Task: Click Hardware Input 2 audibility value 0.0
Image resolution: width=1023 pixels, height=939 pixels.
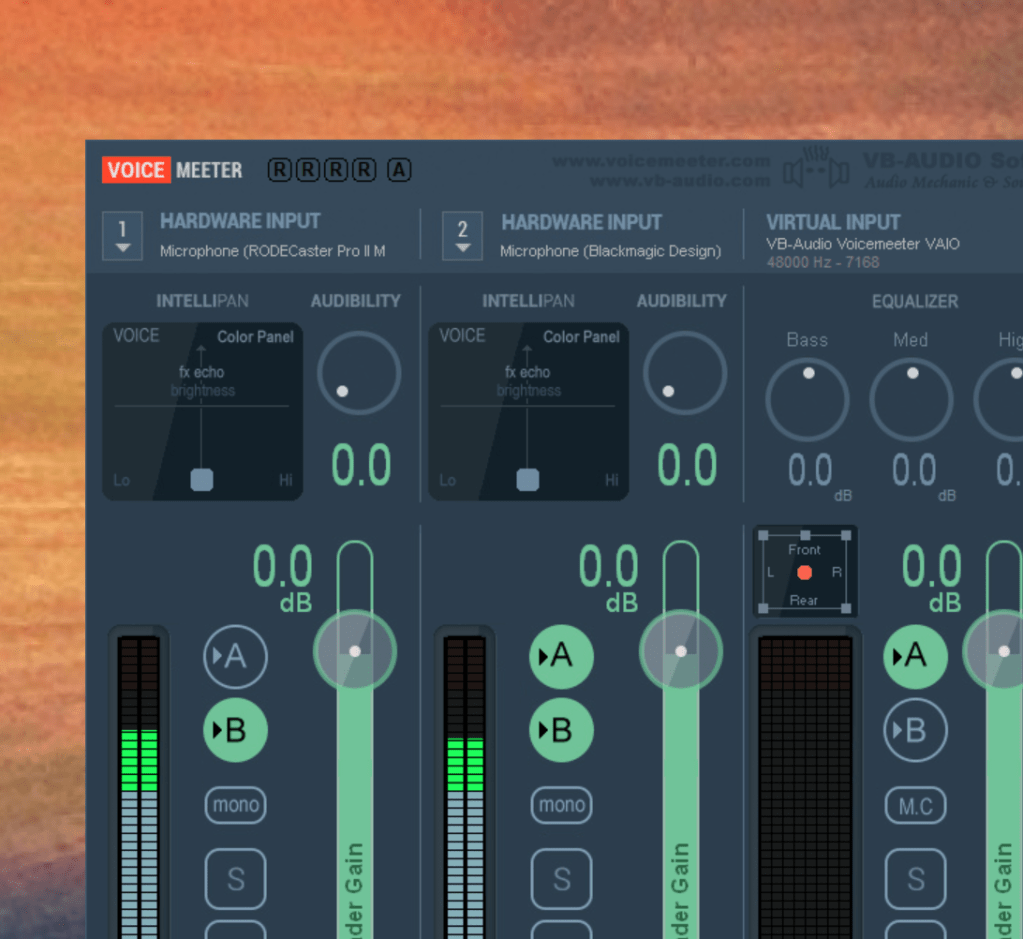Action: 687,465
